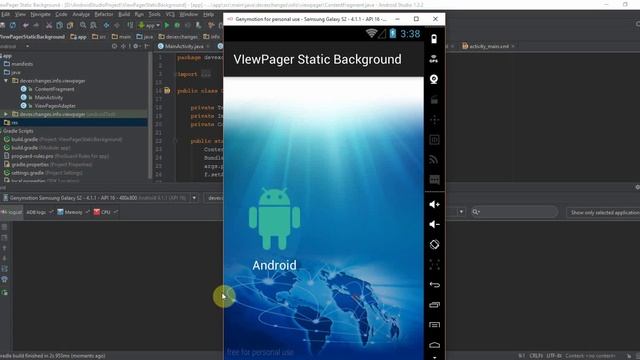Click Genymotion Android back button
The width and height of the screenshot is (640, 360).
(x=434, y=284)
